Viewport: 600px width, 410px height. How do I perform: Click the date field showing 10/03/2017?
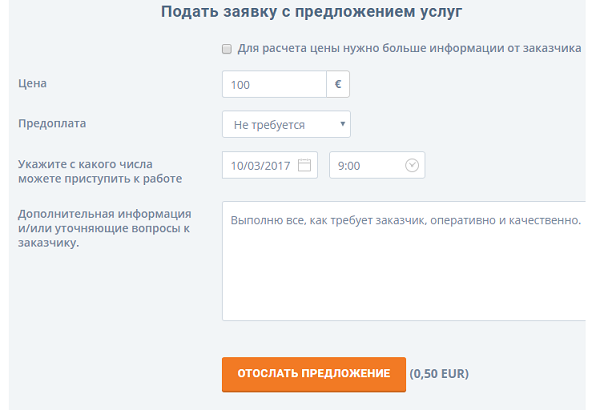tap(260, 165)
